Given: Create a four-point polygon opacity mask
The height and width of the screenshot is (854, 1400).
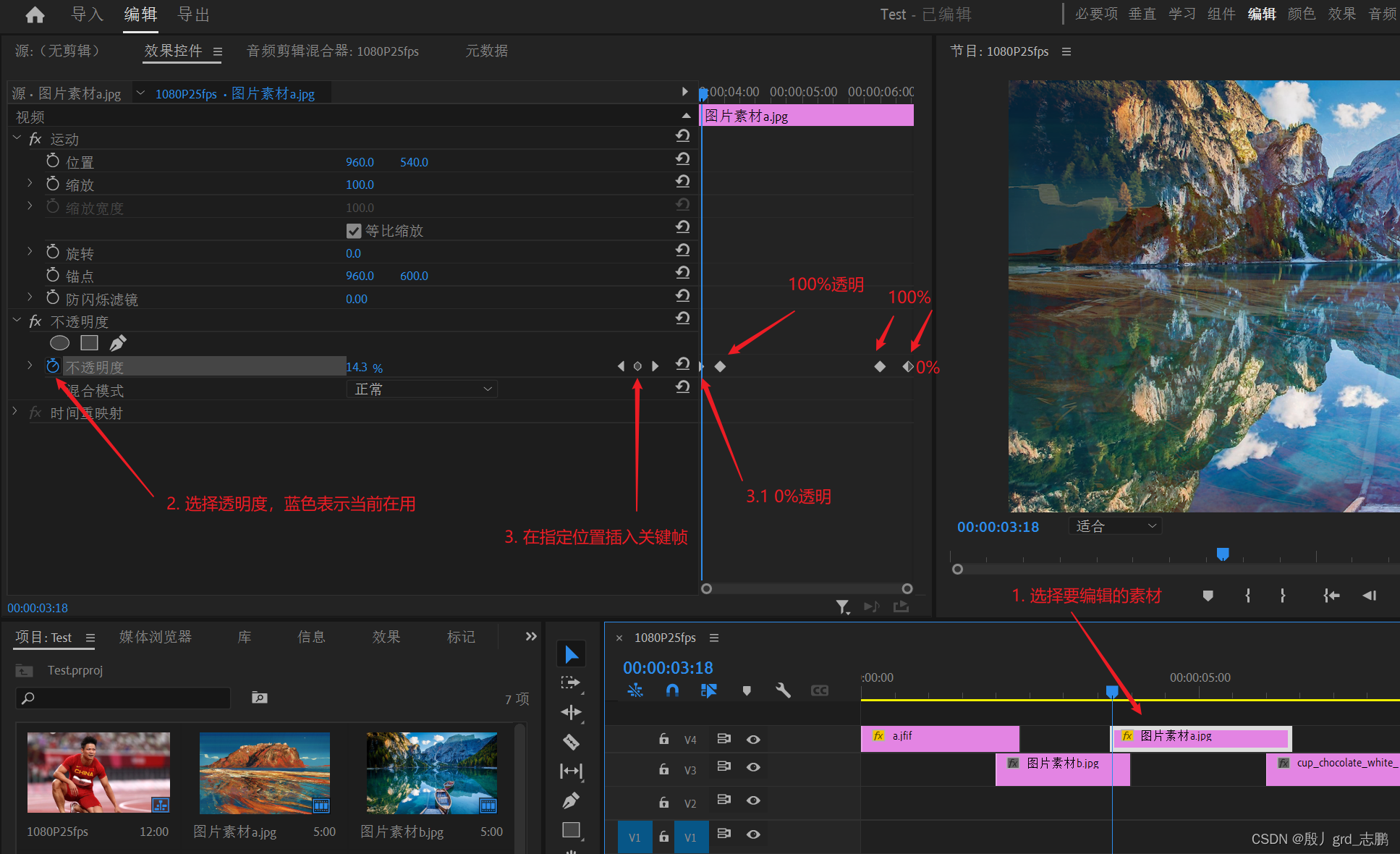Looking at the screenshot, I should click(x=89, y=343).
